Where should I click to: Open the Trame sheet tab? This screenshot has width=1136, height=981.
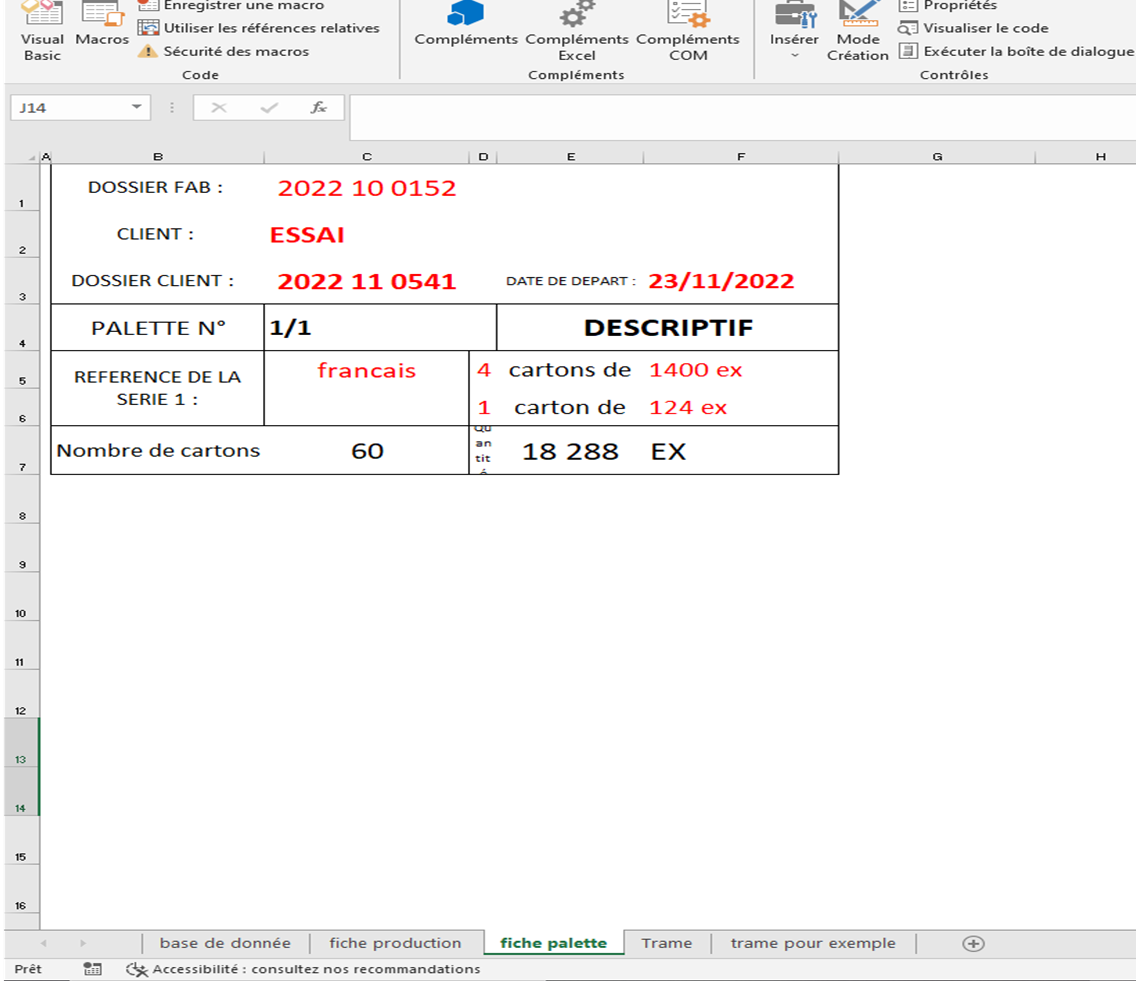tap(667, 943)
